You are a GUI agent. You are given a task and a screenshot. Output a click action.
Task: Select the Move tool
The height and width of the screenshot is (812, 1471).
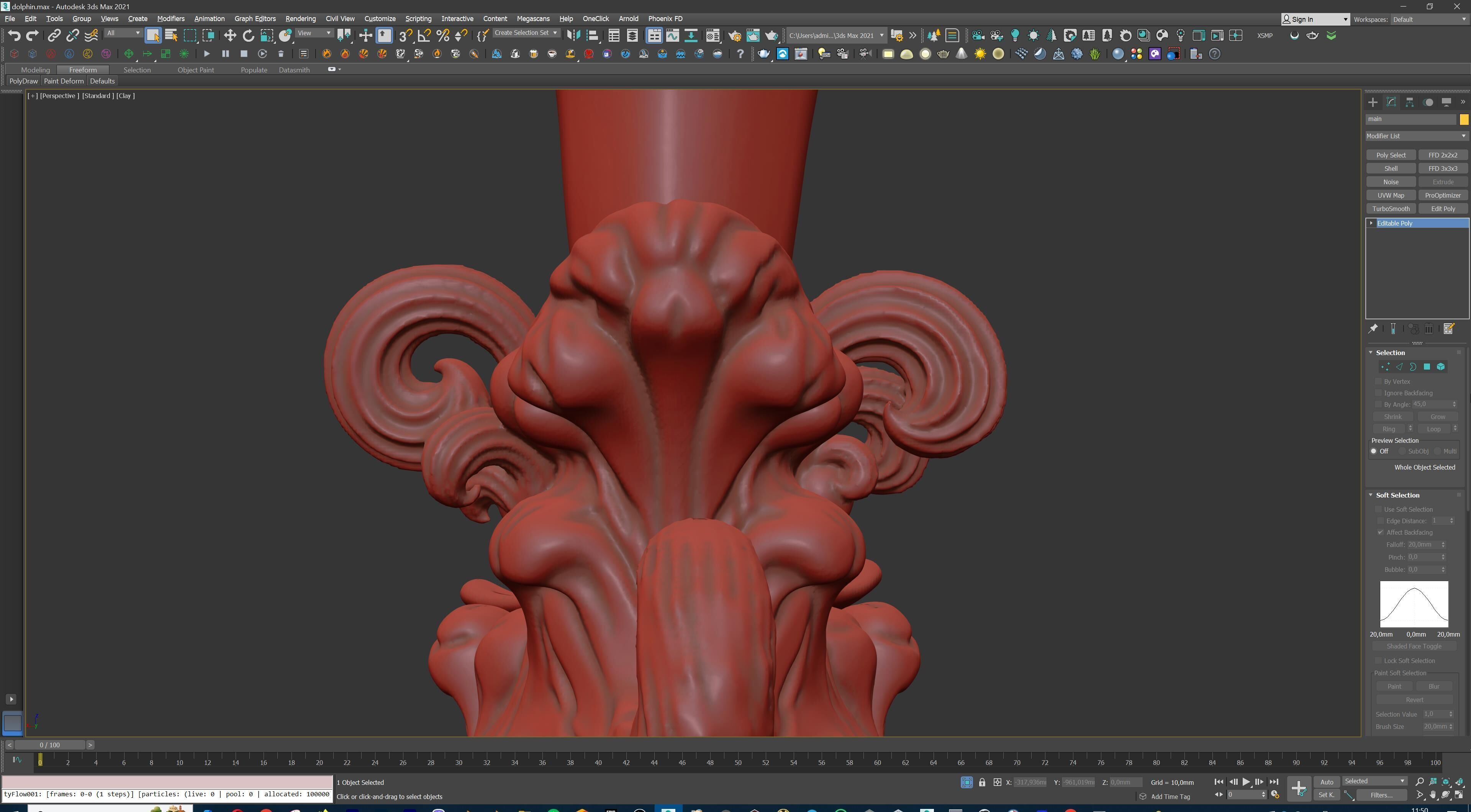pyautogui.click(x=229, y=35)
